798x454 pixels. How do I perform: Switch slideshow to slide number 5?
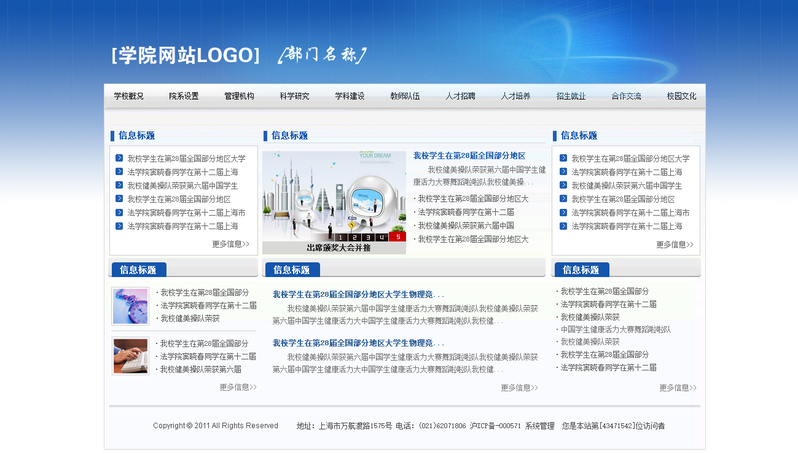click(x=399, y=237)
